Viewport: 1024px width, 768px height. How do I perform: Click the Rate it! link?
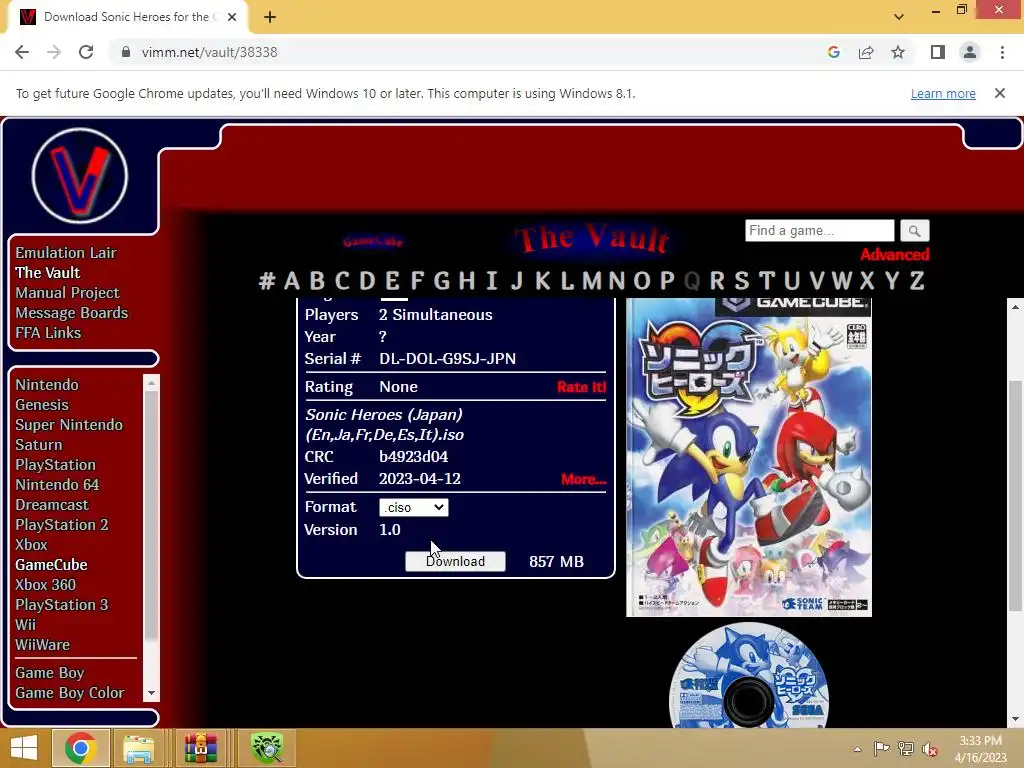581,387
